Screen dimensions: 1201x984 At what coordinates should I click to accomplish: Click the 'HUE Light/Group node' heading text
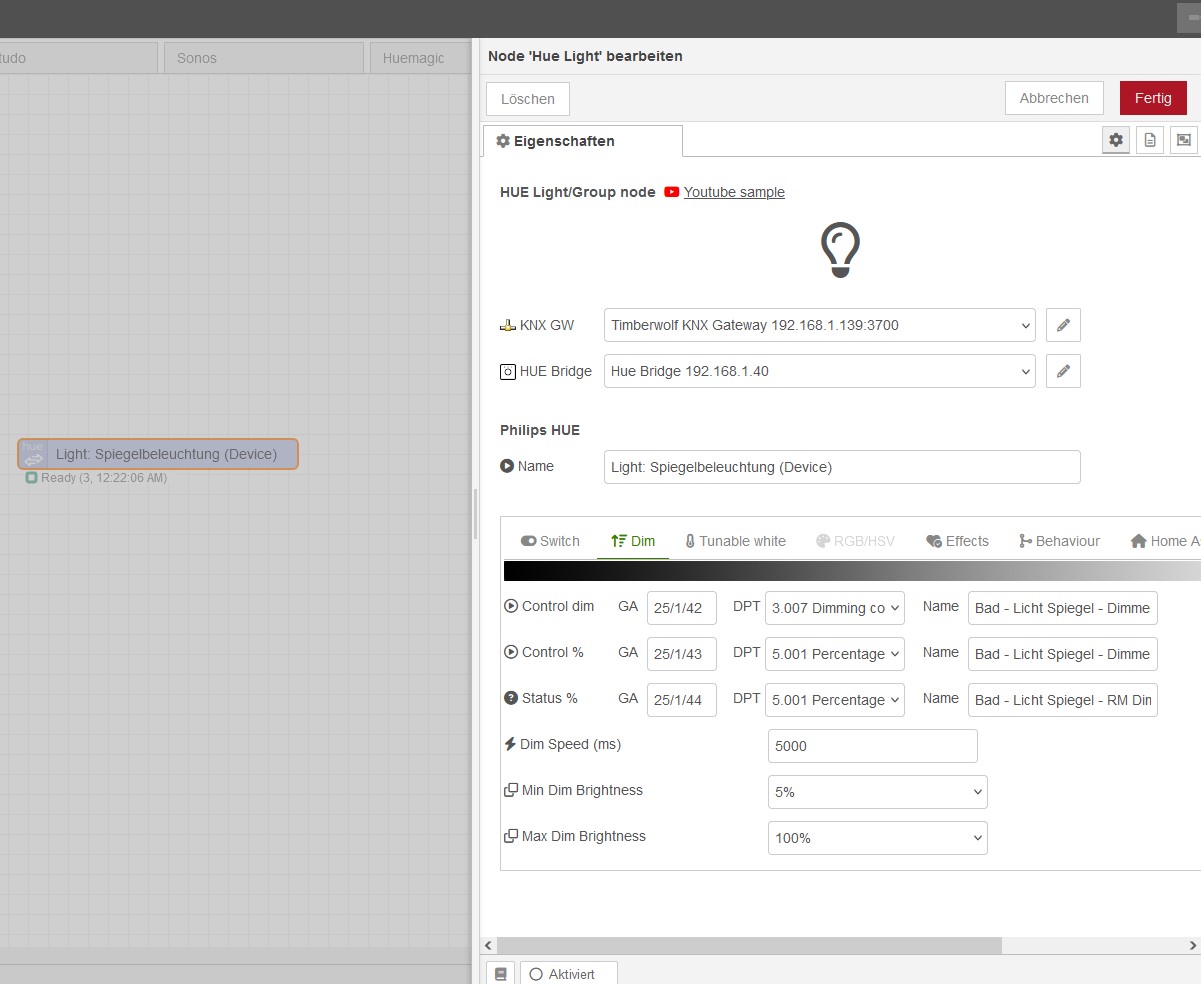pos(578,192)
